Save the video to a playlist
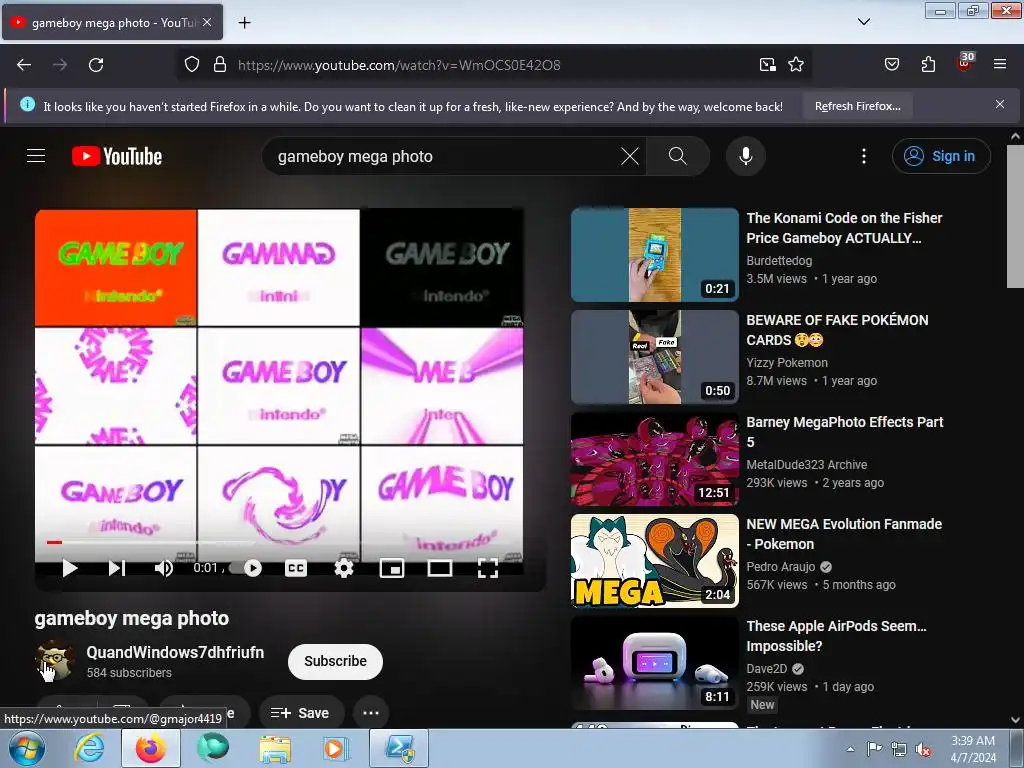This screenshot has width=1024, height=768. [x=300, y=713]
